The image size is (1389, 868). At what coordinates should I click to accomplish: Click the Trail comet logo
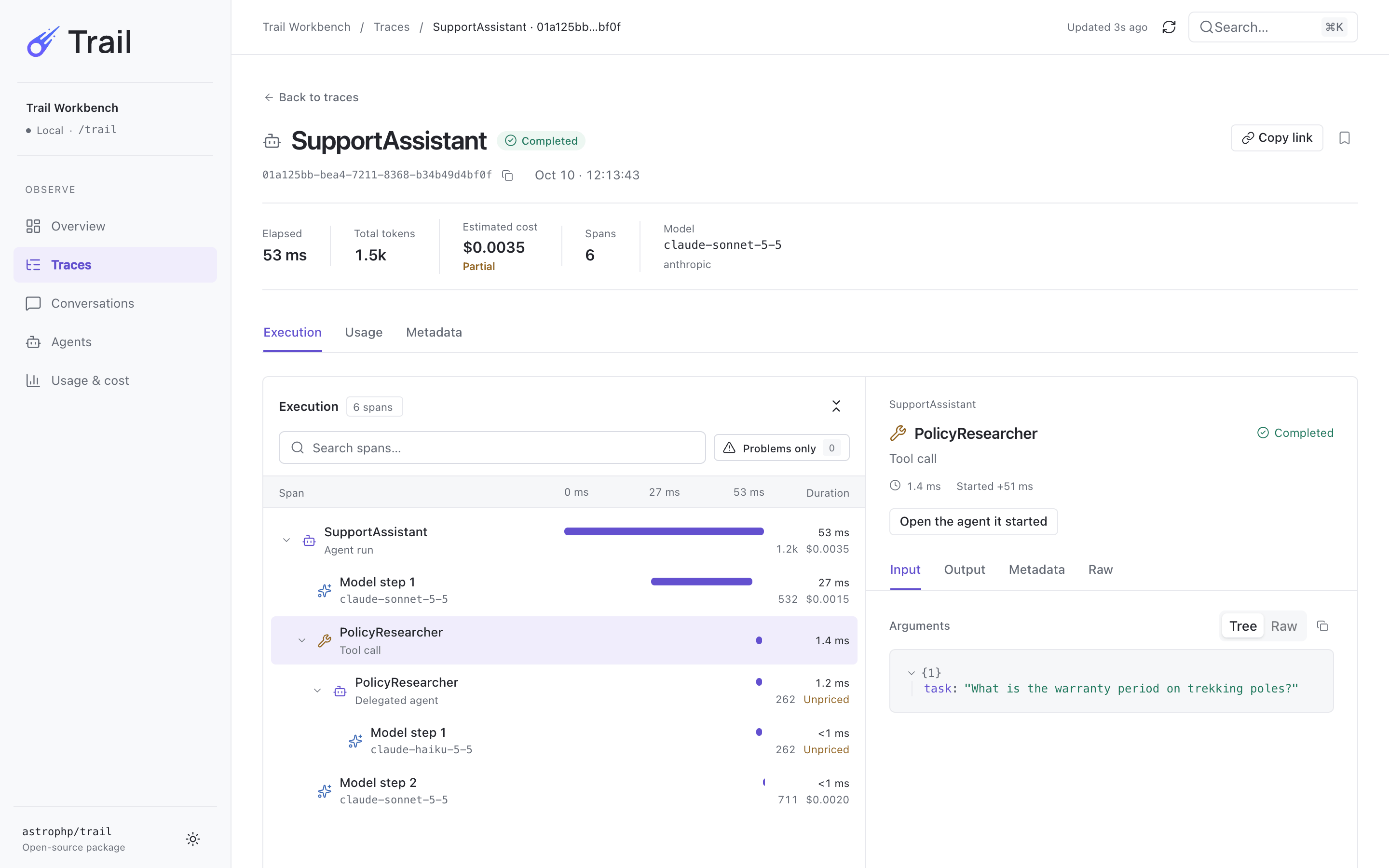[x=42, y=41]
